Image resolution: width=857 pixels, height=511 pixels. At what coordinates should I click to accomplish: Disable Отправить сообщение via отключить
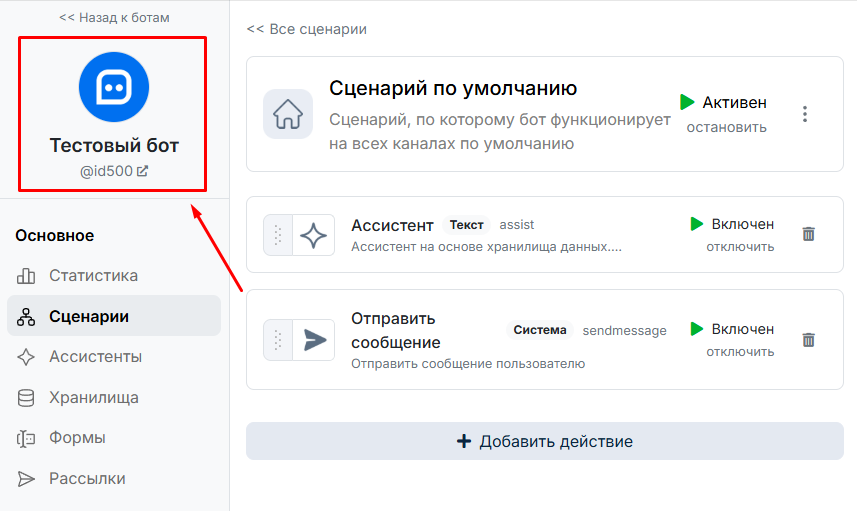coord(740,351)
